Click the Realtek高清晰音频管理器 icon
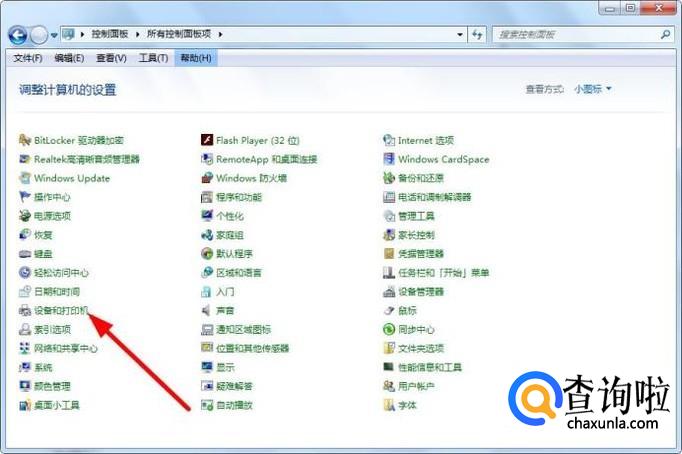Viewport: 682px width, 454px height. click(25, 159)
